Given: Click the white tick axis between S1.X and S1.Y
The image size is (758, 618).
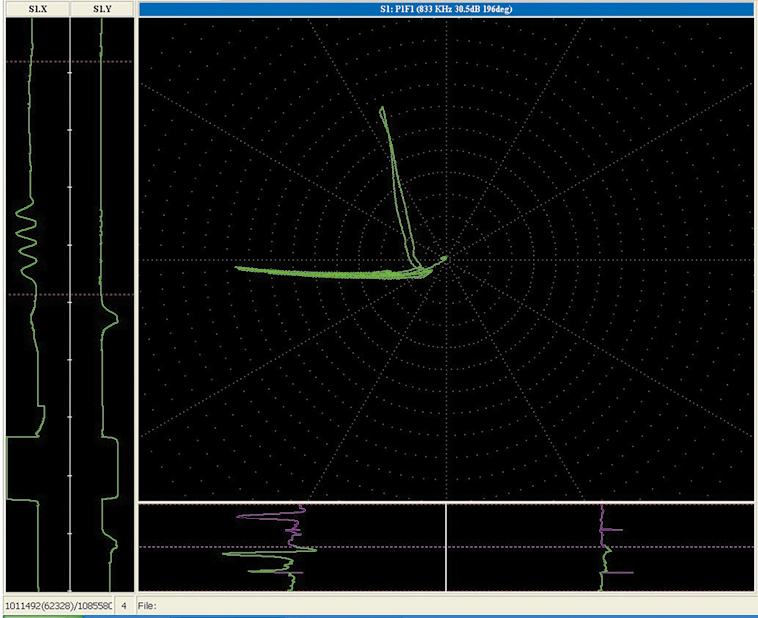Looking at the screenshot, I should (x=70, y=300).
